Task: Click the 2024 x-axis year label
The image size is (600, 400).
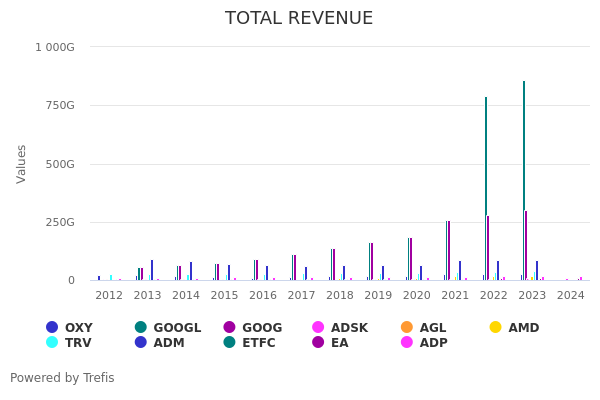Action: click(x=570, y=295)
